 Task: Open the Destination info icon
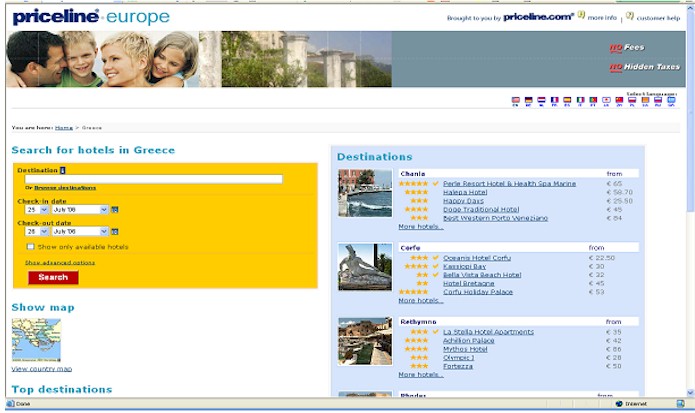click(62, 170)
